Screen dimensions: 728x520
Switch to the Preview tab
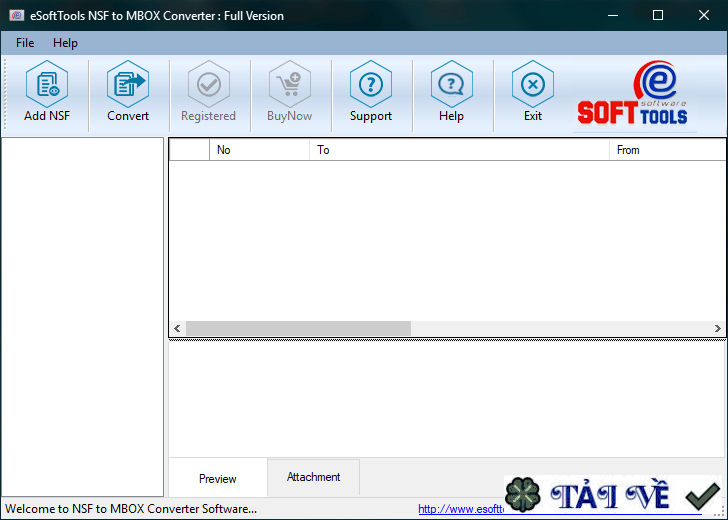click(218, 478)
